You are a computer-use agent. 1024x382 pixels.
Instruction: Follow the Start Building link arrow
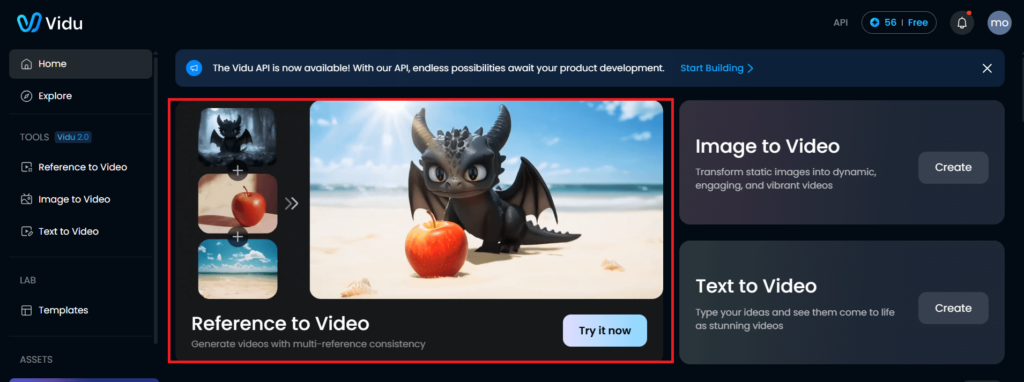[x=750, y=68]
